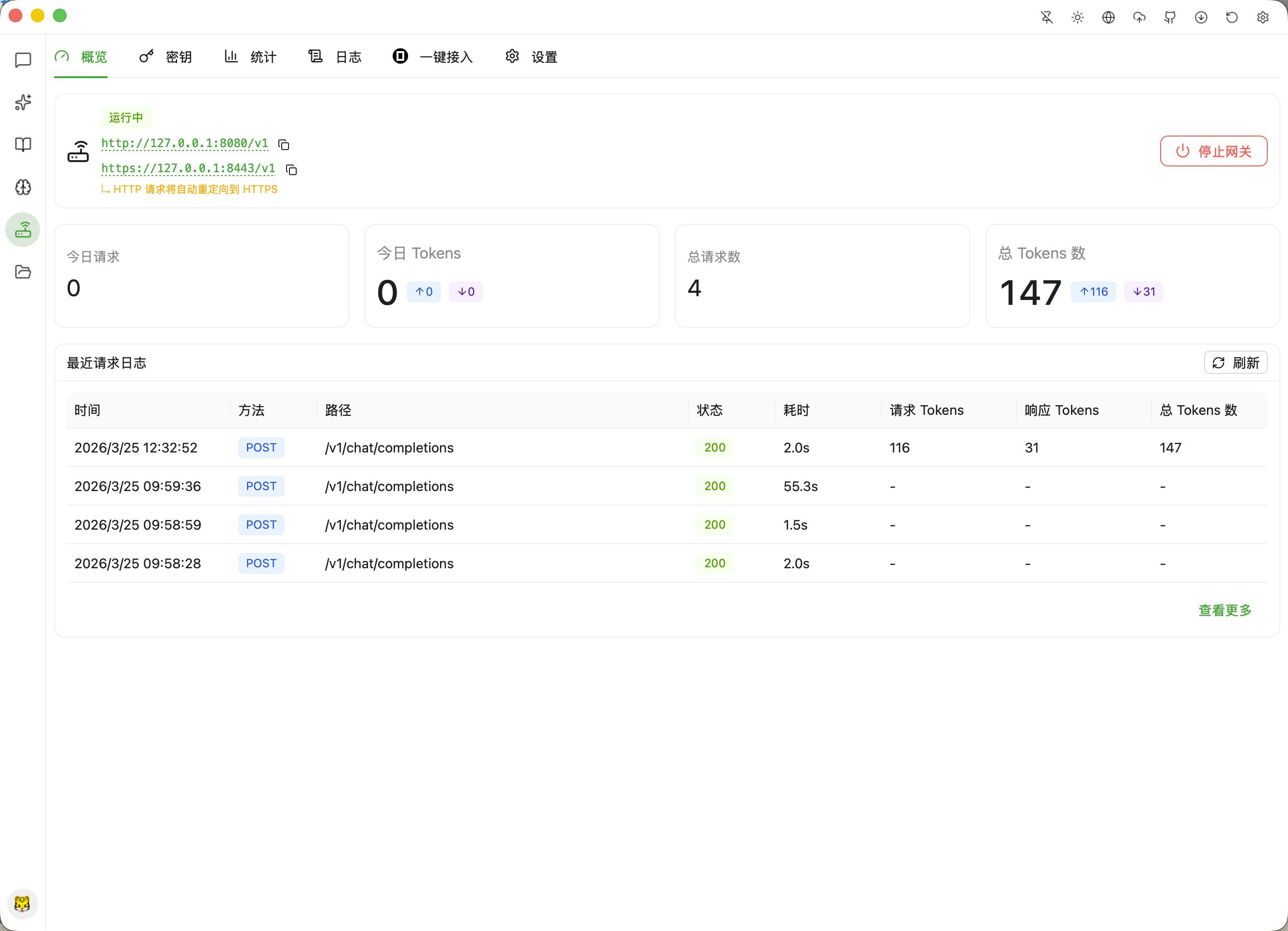The image size is (1288, 931).
Task: Click /v1/chat/completions path in 09:58:28 row
Action: tap(390, 563)
